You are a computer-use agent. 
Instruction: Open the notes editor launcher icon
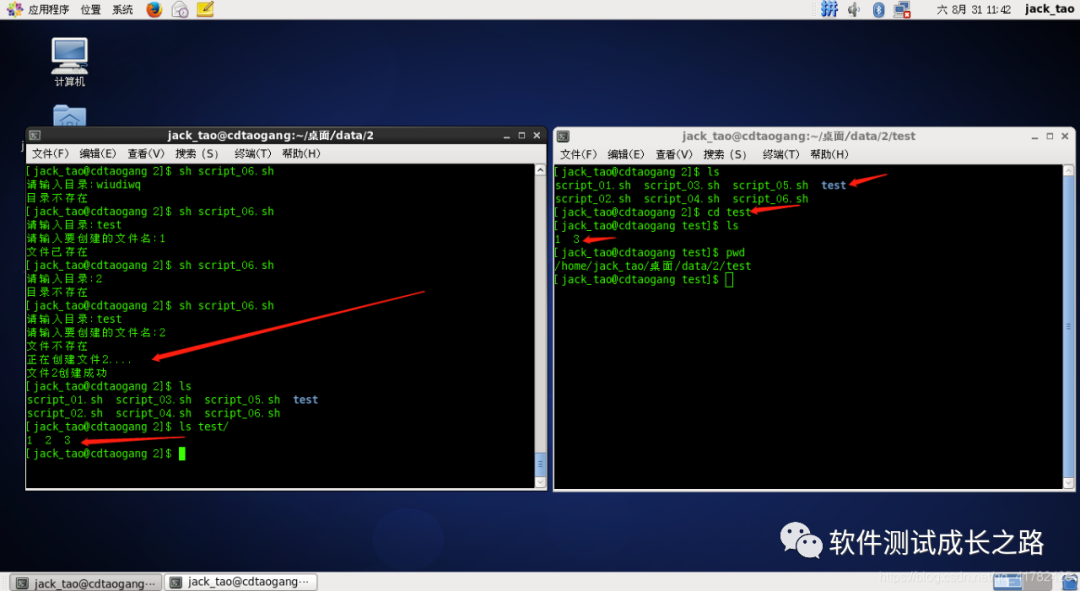coord(205,9)
